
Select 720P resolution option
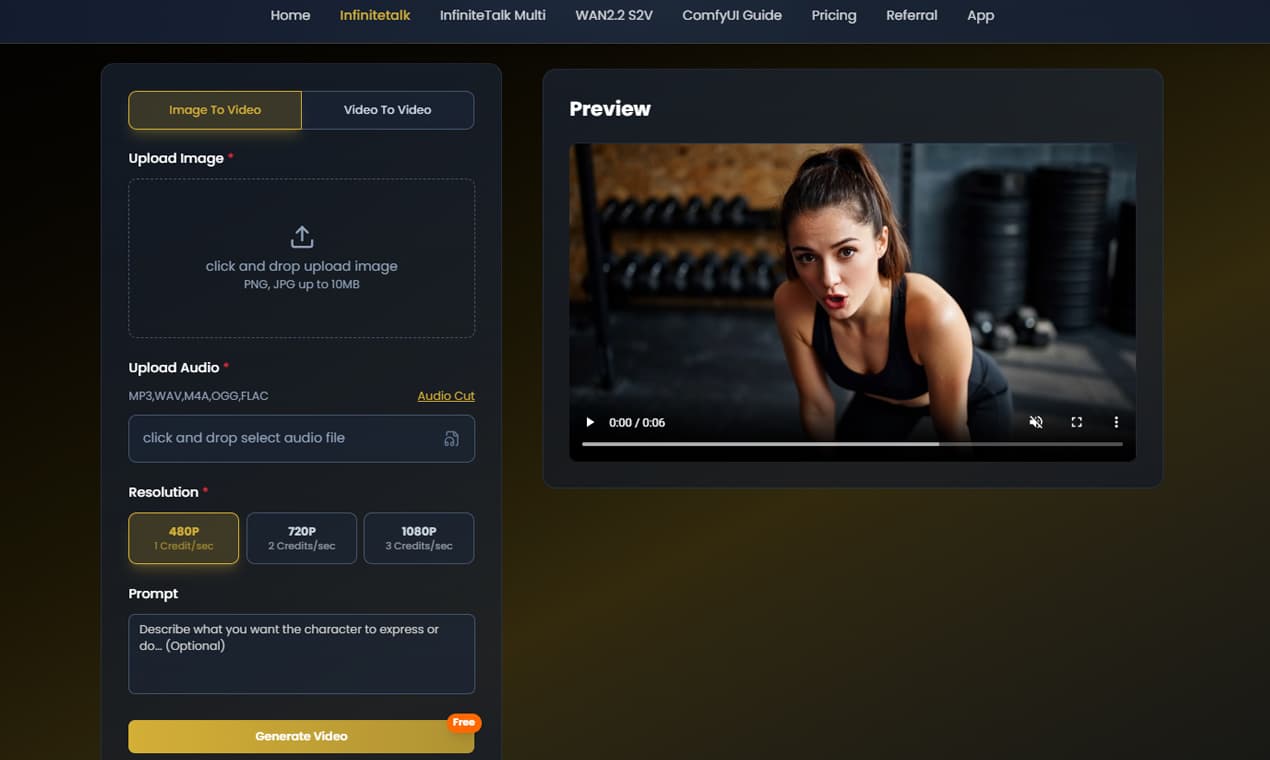click(301, 538)
